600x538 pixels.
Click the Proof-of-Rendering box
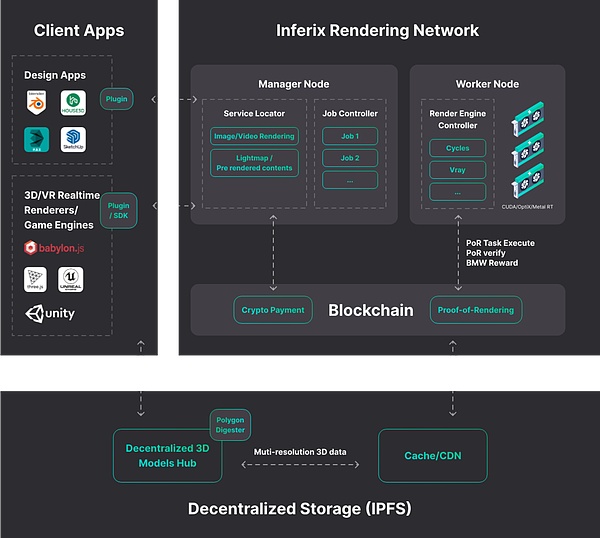pyautogui.click(x=475, y=310)
